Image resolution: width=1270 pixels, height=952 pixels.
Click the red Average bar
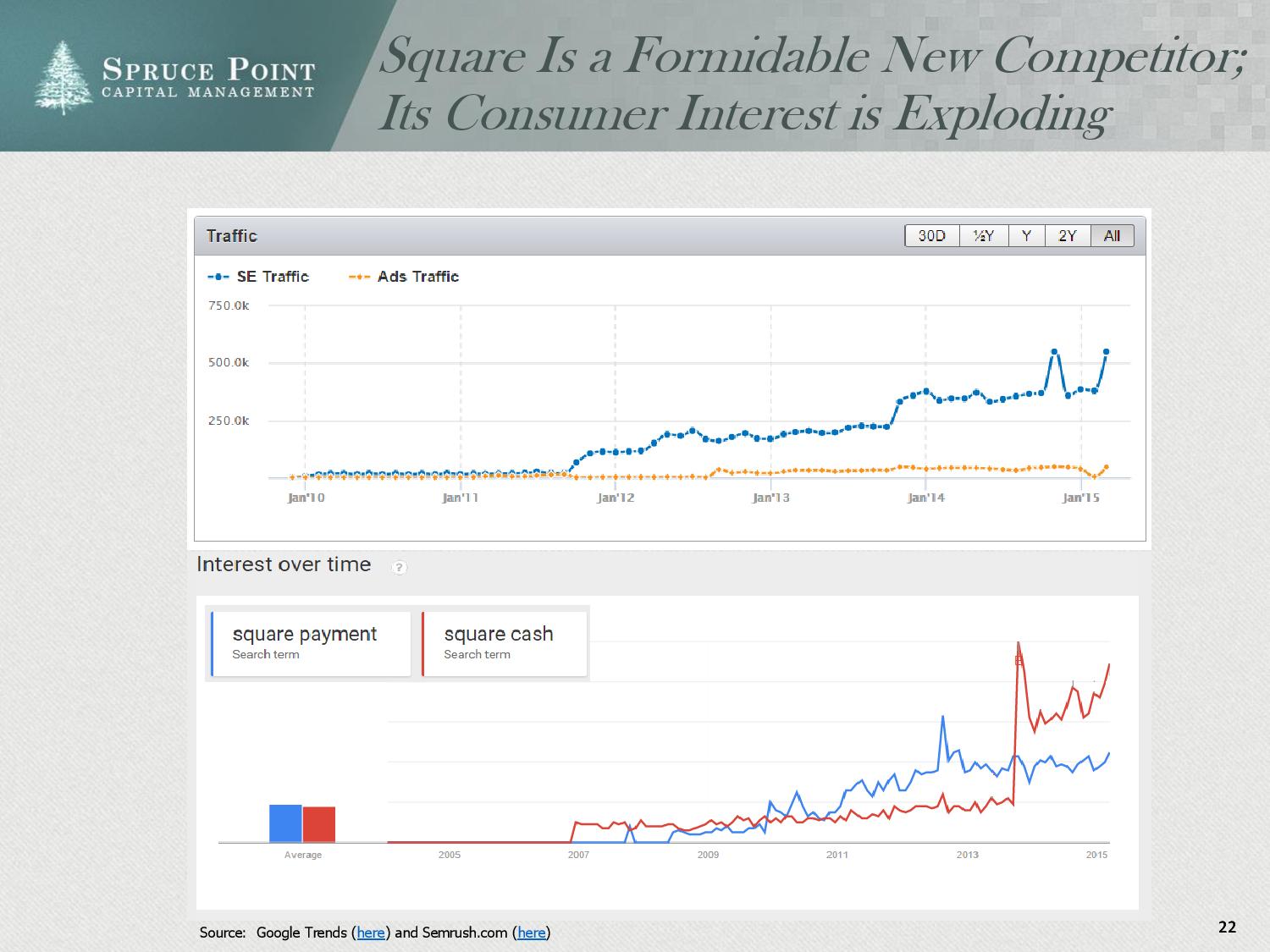pos(319,824)
